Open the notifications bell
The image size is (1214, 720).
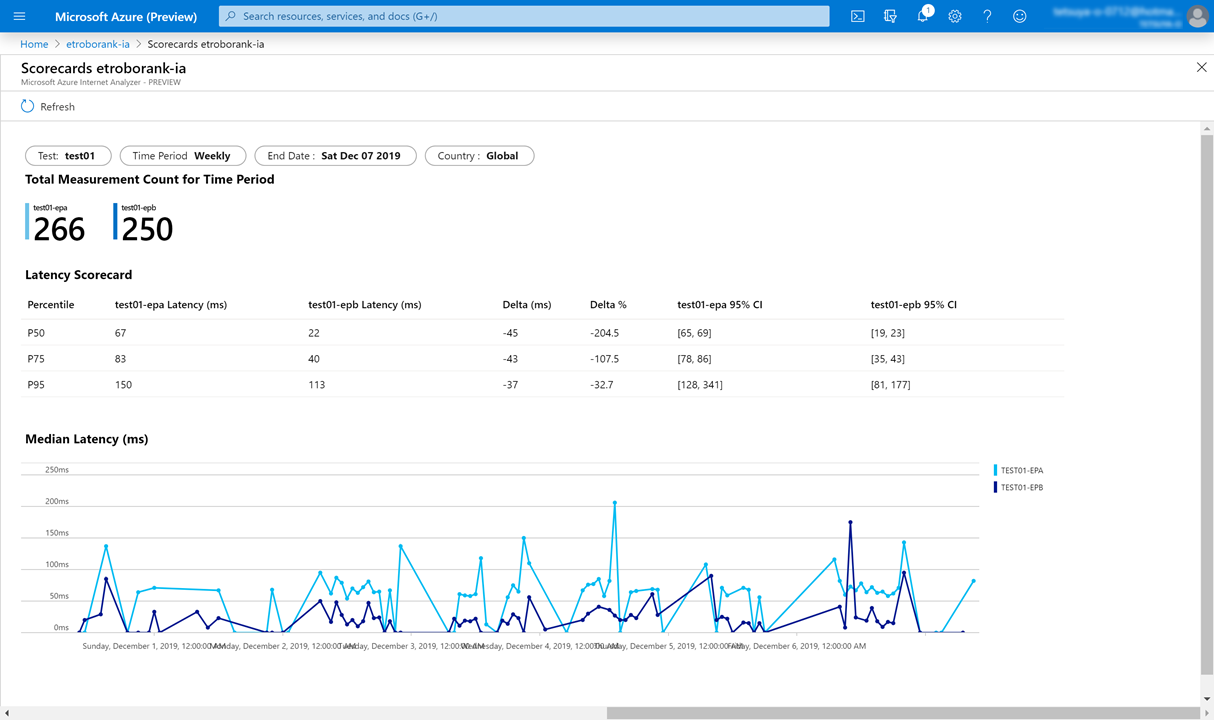click(x=922, y=16)
